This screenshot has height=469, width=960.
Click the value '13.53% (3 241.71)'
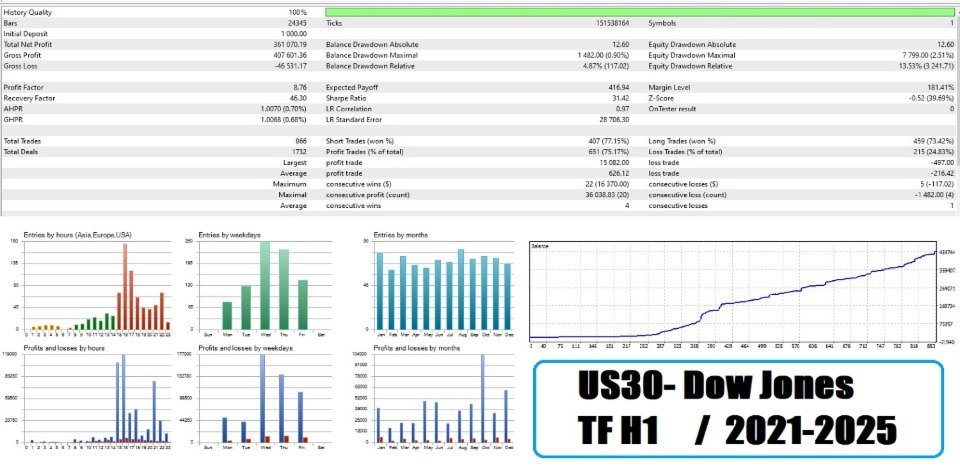tap(926, 66)
